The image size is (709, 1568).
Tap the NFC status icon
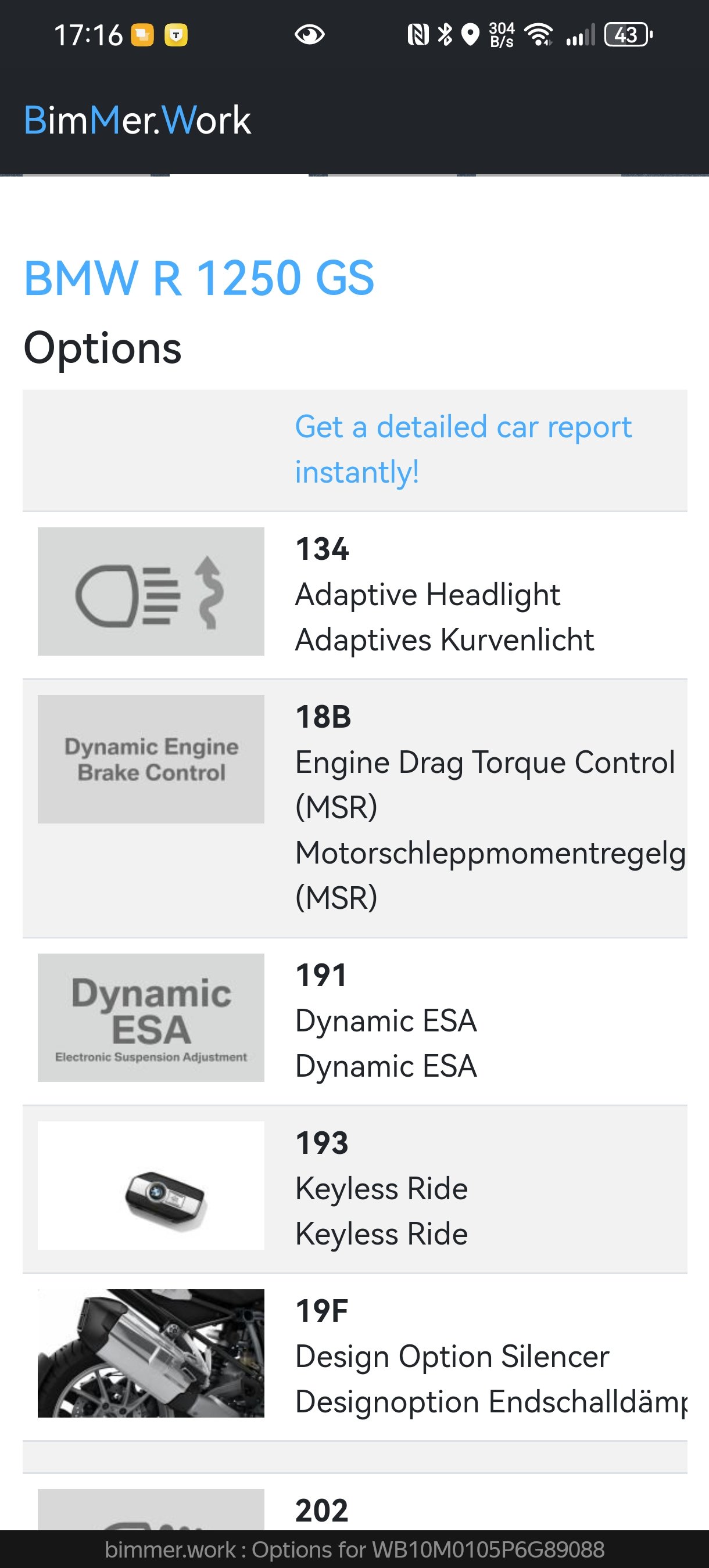(418, 35)
